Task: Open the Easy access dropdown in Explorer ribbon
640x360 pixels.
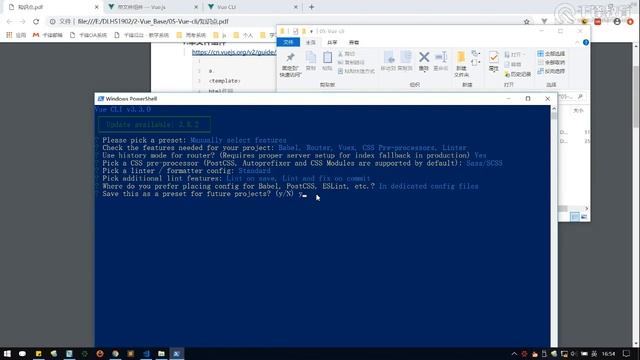Action: click(475, 63)
